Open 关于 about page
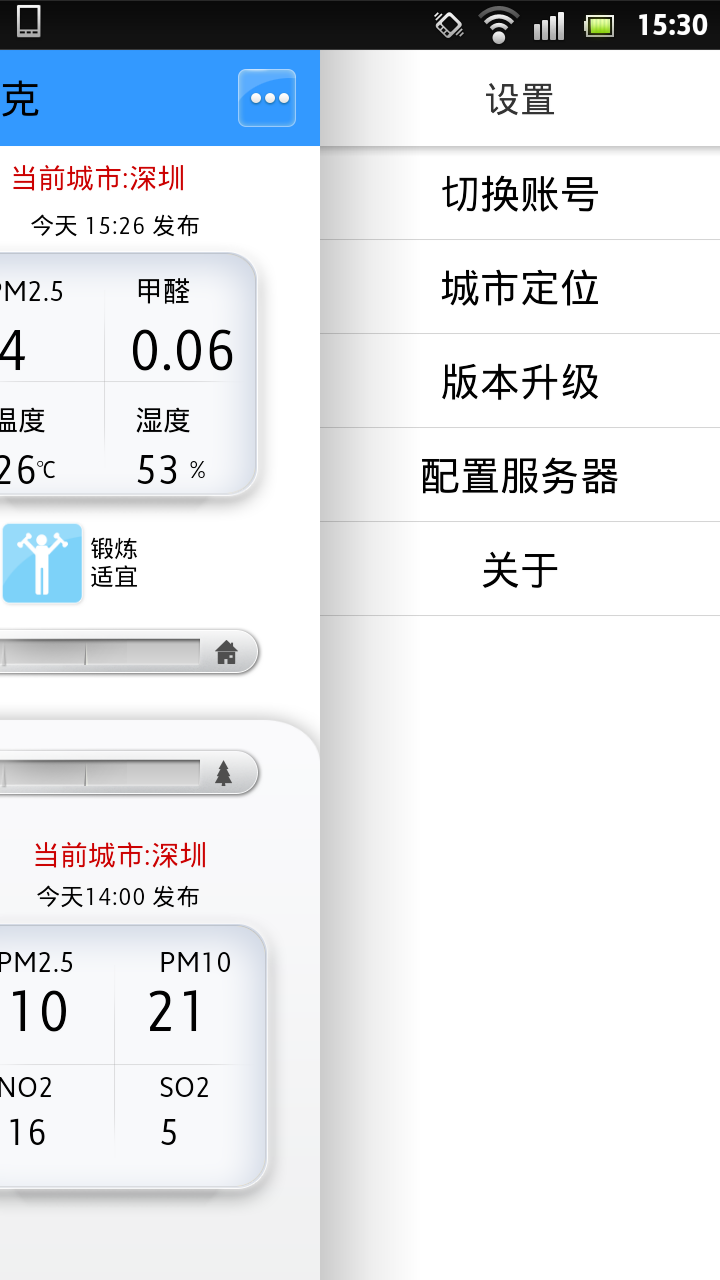The height and width of the screenshot is (1280, 720). (x=520, y=570)
